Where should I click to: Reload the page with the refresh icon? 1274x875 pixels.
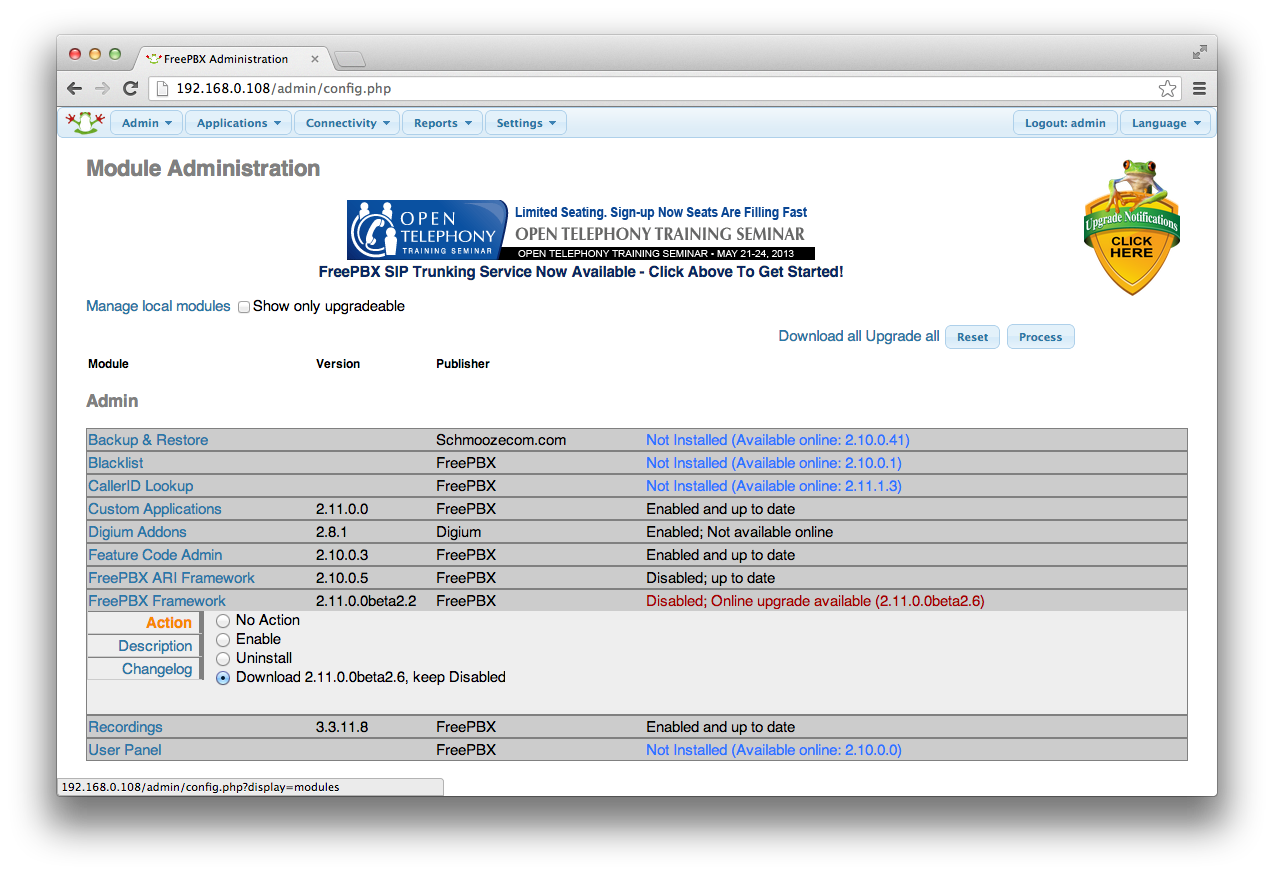[130, 88]
